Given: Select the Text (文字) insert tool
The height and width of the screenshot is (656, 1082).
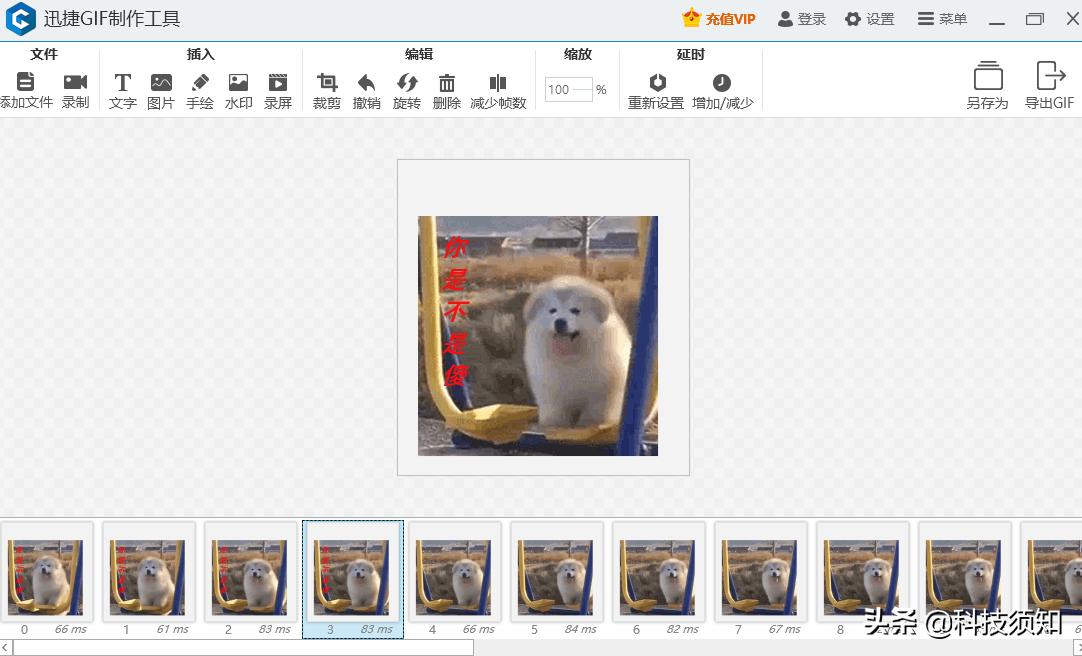Looking at the screenshot, I should click(x=122, y=83).
